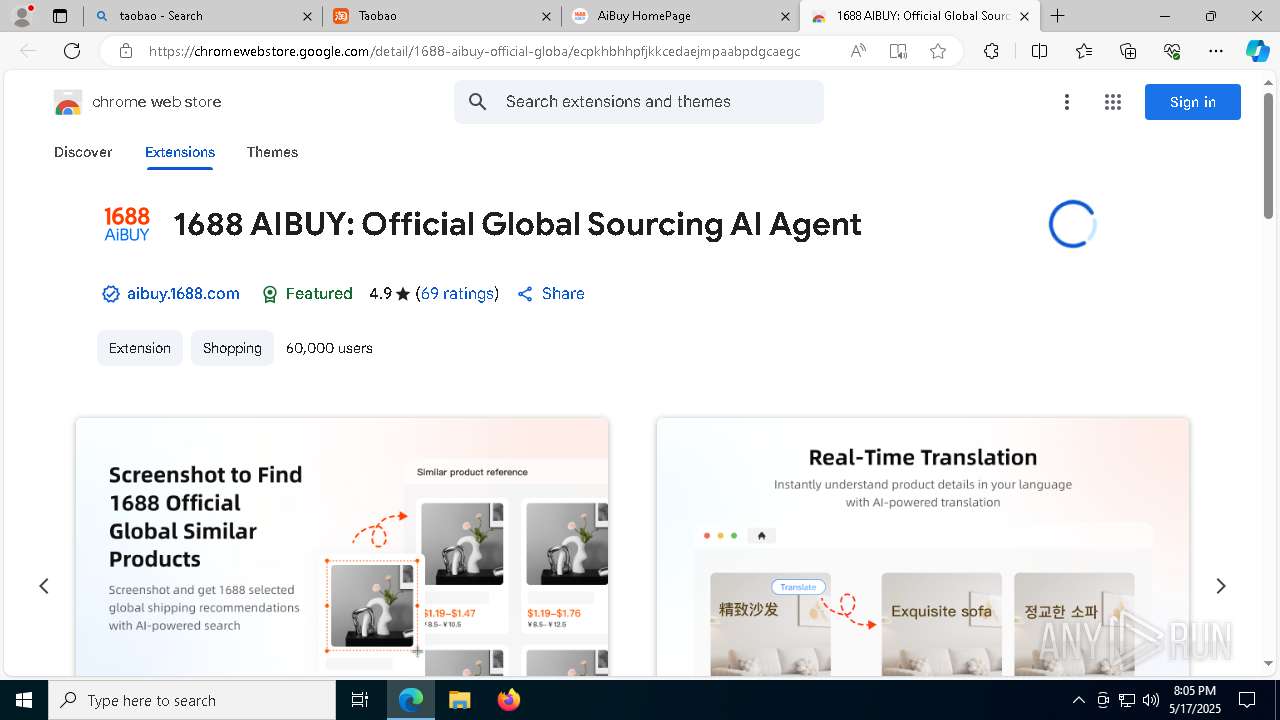
Task: Open Edge Settings and more menu
Action: pos(1216,51)
